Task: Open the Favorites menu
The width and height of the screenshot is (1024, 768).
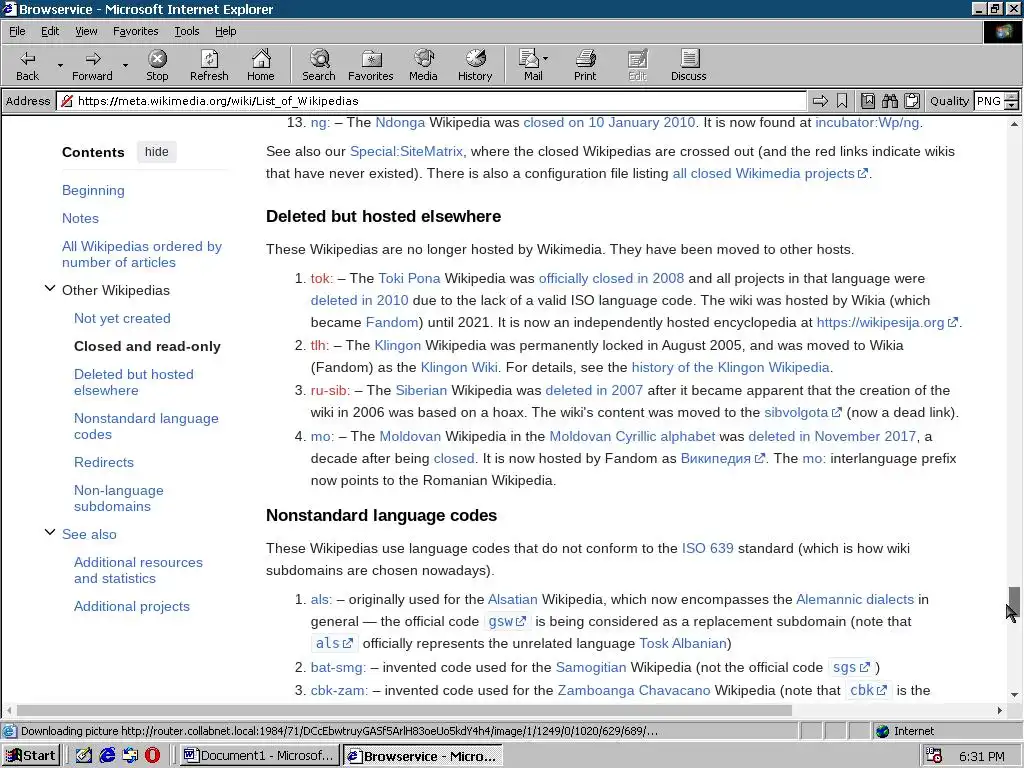Action: [135, 31]
